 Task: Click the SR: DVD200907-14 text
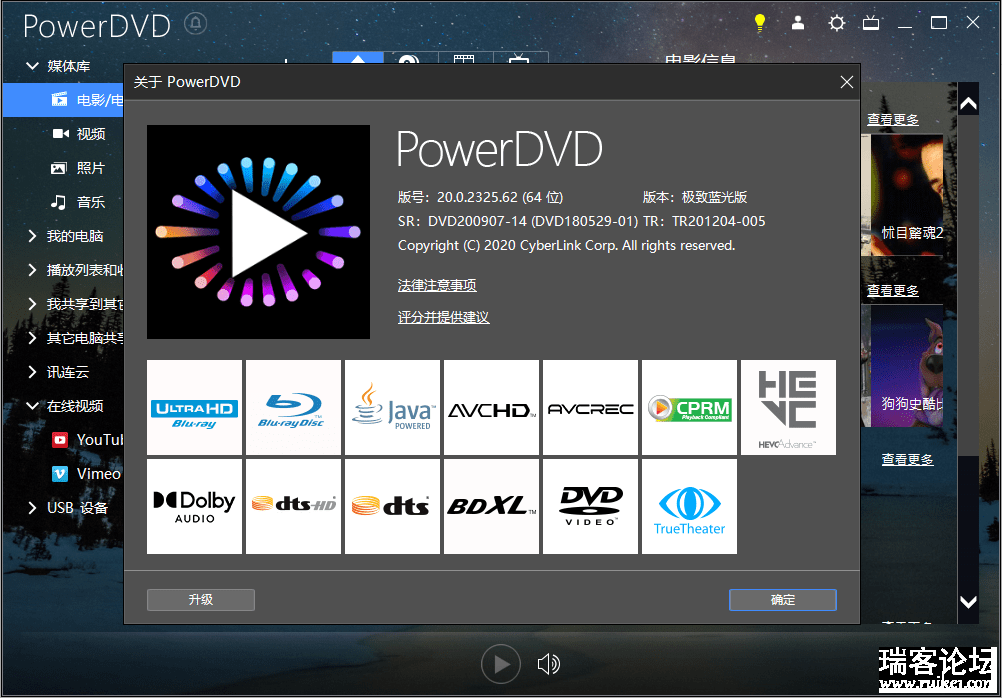point(518,221)
